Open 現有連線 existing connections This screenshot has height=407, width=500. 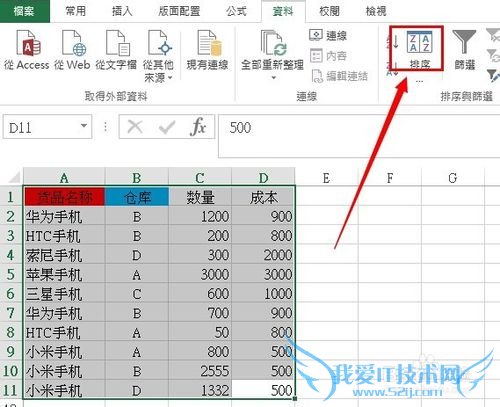click(207, 50)
